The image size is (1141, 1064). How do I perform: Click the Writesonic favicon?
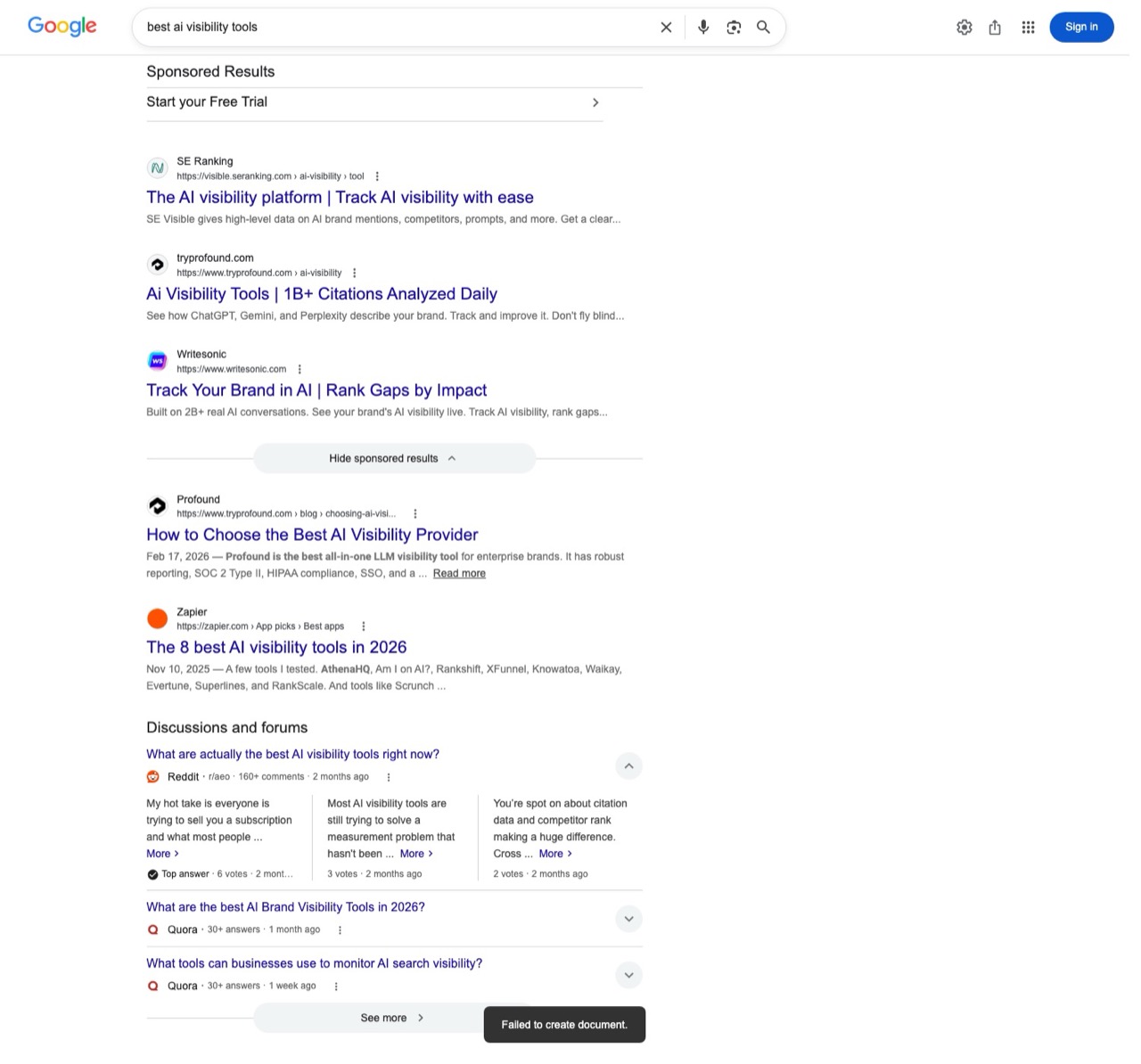coord(157,361)
